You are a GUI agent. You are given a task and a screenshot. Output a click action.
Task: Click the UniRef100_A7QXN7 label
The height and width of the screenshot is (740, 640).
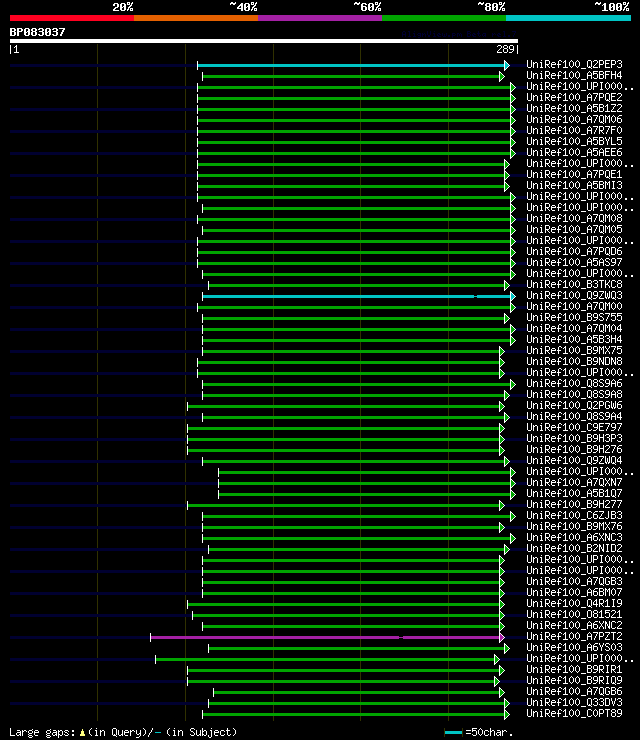(x=574, y=483)
